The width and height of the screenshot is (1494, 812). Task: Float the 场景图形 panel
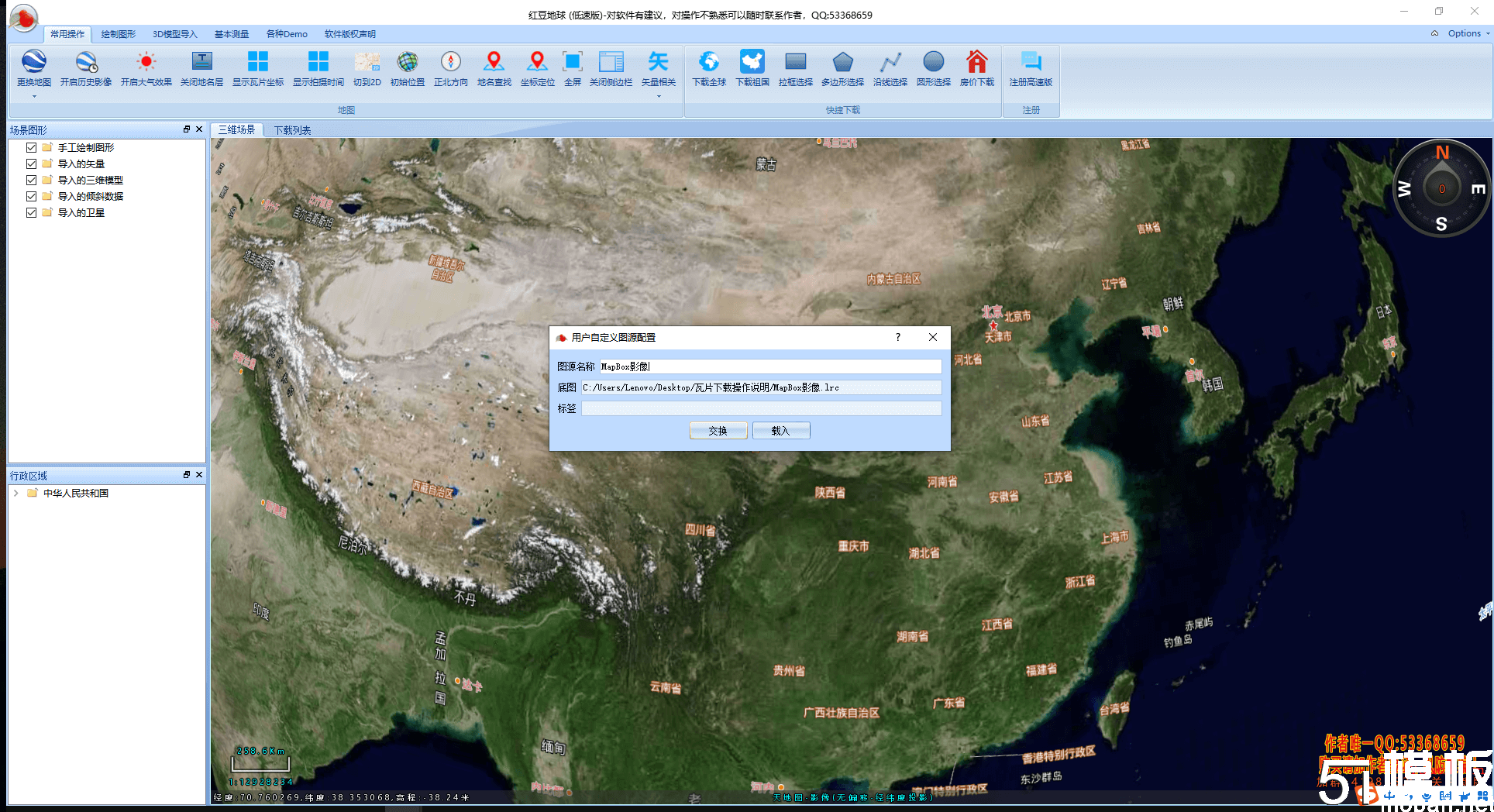pos(187,129)
